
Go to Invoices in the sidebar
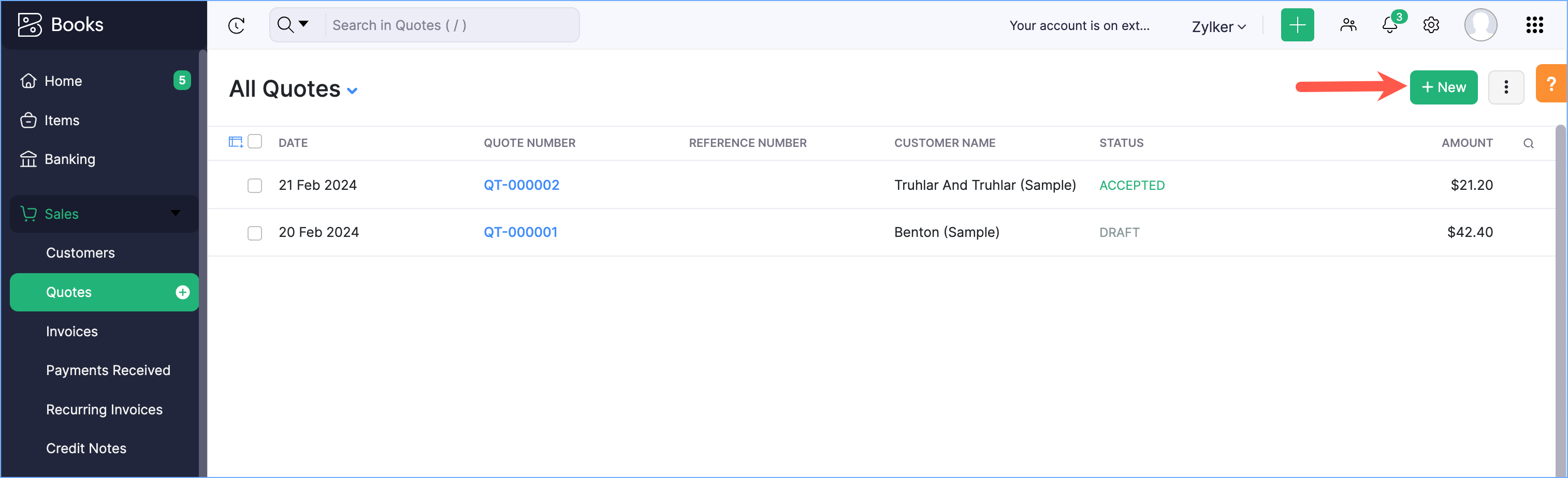(x=72, y=332)
